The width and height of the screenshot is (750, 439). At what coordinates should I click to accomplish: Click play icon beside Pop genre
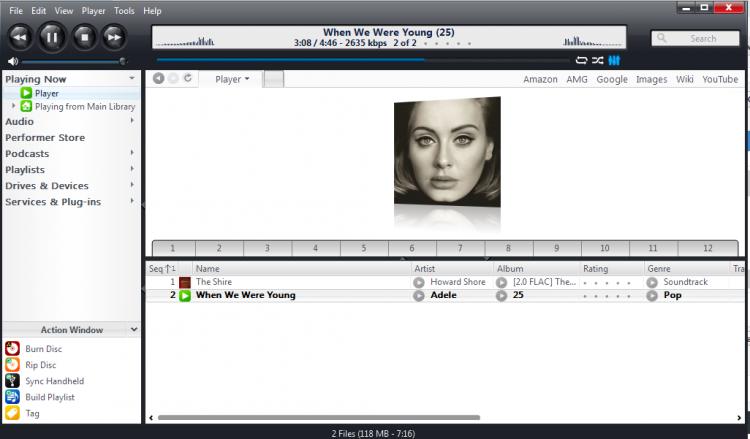click(652, 296)
